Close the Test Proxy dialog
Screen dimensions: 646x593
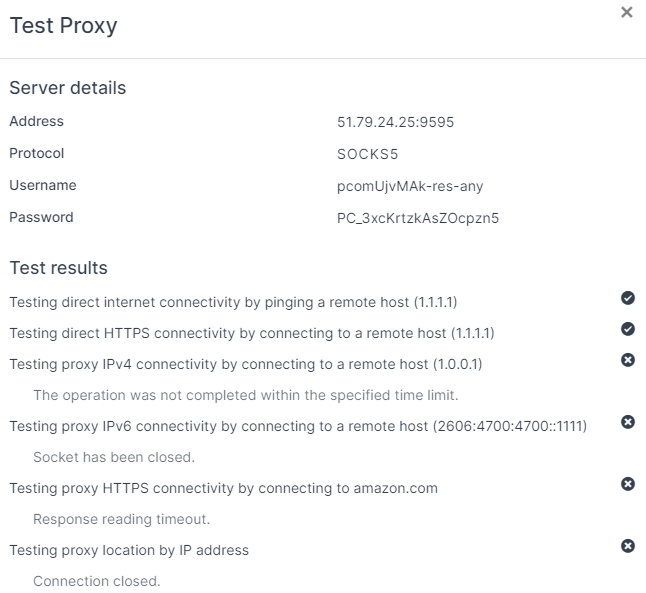(x=627, y=13)
